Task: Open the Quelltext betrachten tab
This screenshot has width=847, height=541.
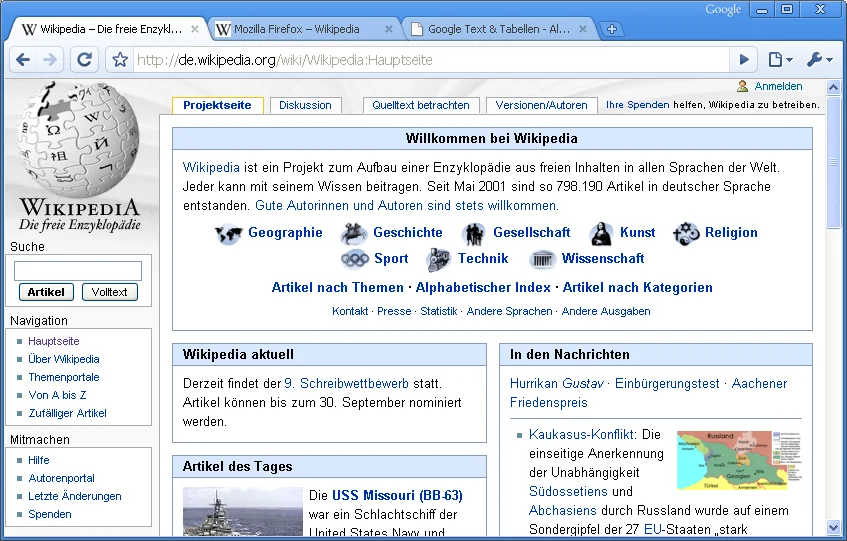Action: tap(421, 105)
